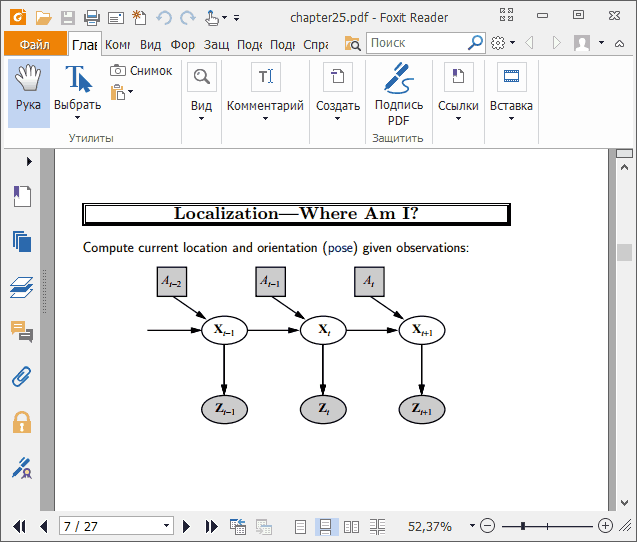Click the 7 / 27 page number box
Viewport: 637px width, 542px height.
tap(116, 526)
